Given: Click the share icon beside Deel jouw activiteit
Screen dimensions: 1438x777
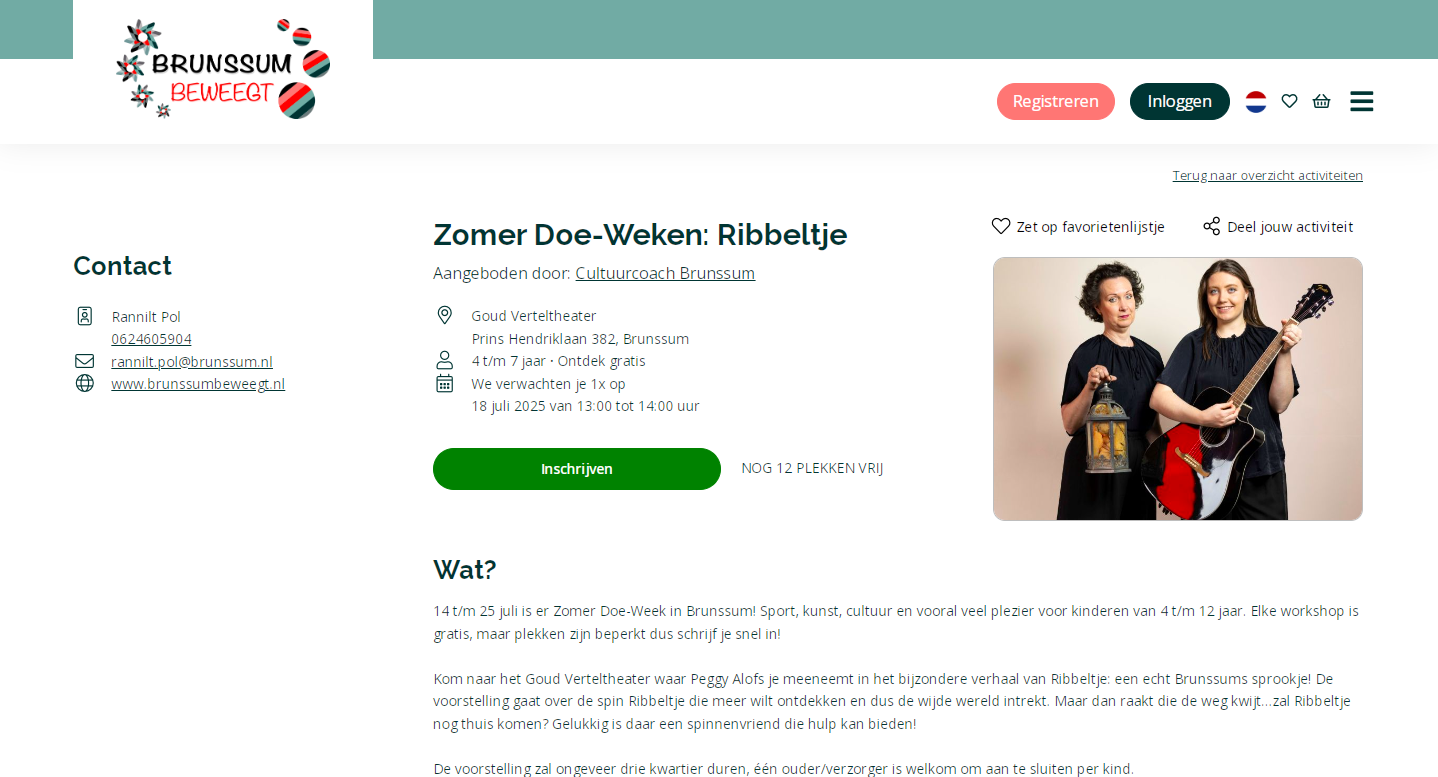Looking at the screenshot, I should click(x=1211, y=226).
